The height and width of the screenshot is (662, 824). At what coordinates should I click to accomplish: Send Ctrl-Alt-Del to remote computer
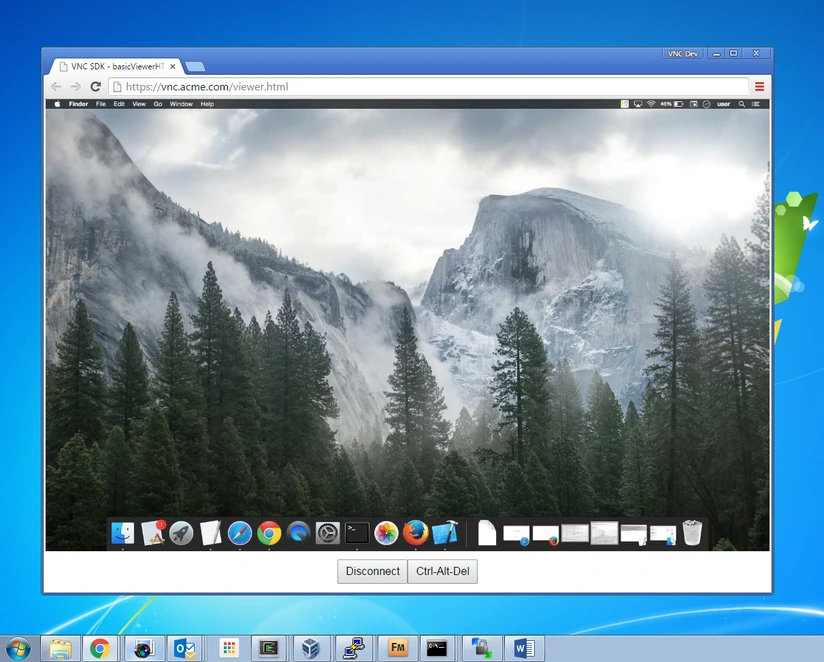point(442,571)
